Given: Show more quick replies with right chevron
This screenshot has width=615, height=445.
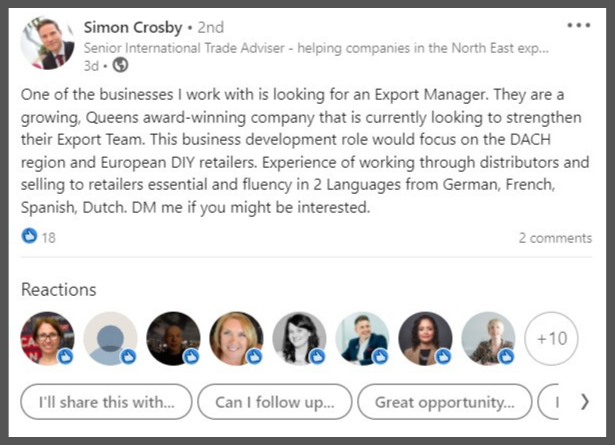Looking at the screenshot, I should pos(584,402).
